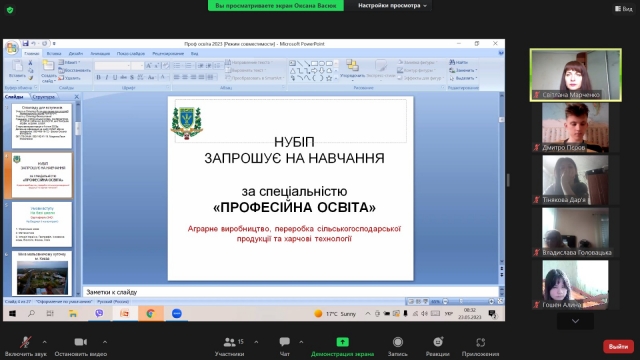Open Chrome from Windows taskbar
640x360 pixels.
[x=151, y=313]
